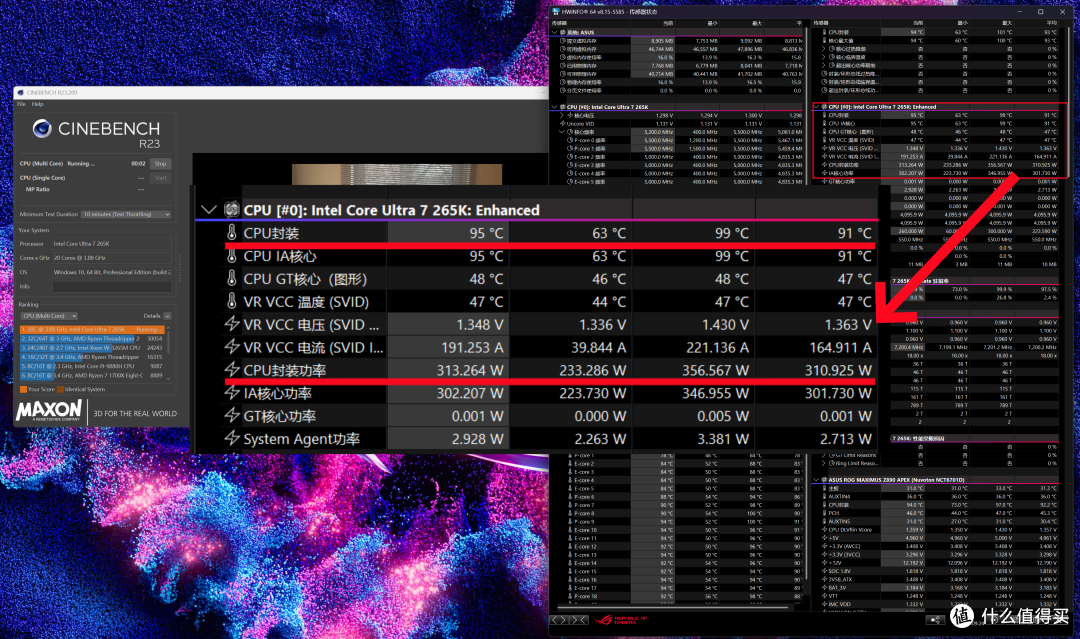Click the thermometer icon of P-core 9 temperature row
1080x639 pixels.
[570, 522]
